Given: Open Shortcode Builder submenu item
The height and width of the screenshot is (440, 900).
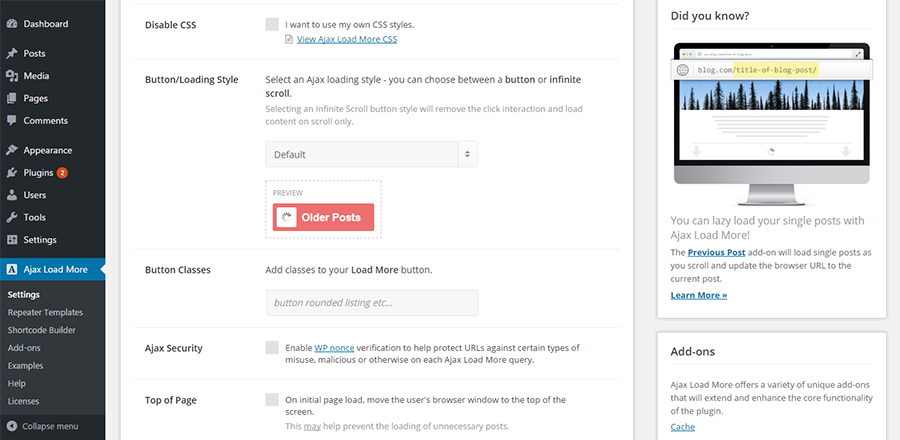Looking at the screenshot, I should tap(42, 330).
